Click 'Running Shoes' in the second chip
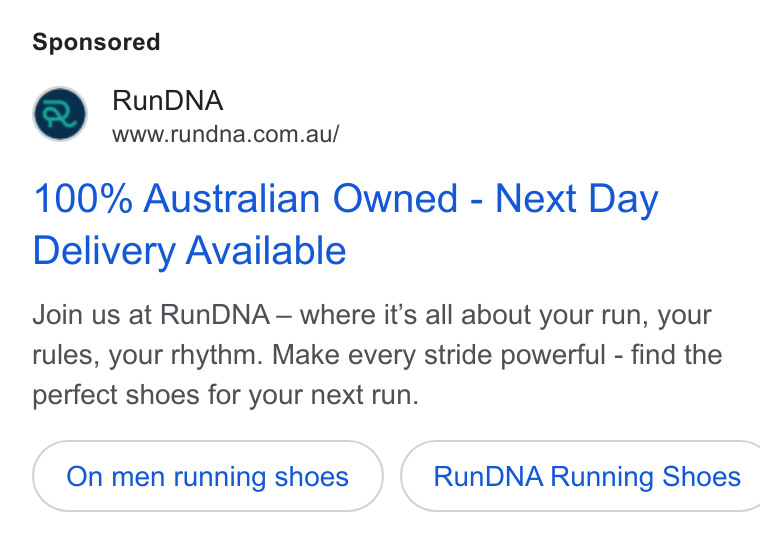This screenshot has width=760, height=544. point(646,477)
